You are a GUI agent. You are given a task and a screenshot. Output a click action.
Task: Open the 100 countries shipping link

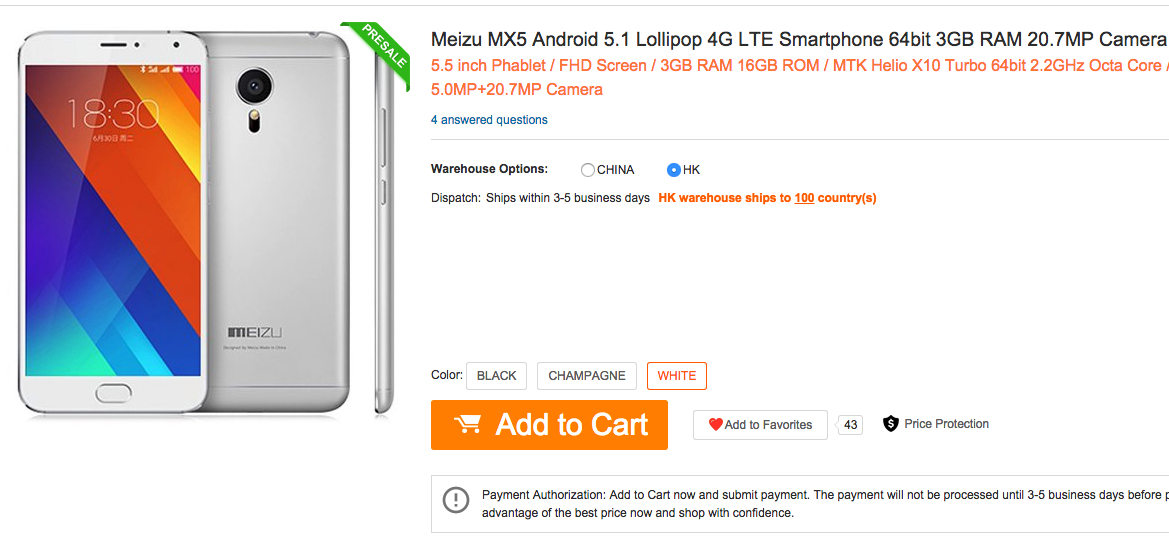click(x=804, y=198)
